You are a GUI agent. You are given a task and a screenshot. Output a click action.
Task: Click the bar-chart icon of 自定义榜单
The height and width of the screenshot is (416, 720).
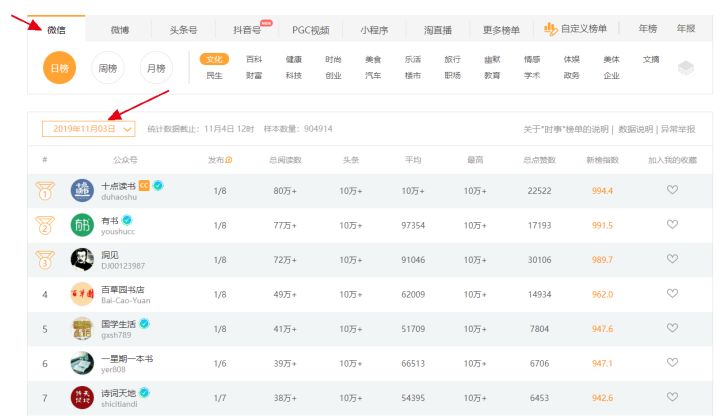tap(551, 29)
